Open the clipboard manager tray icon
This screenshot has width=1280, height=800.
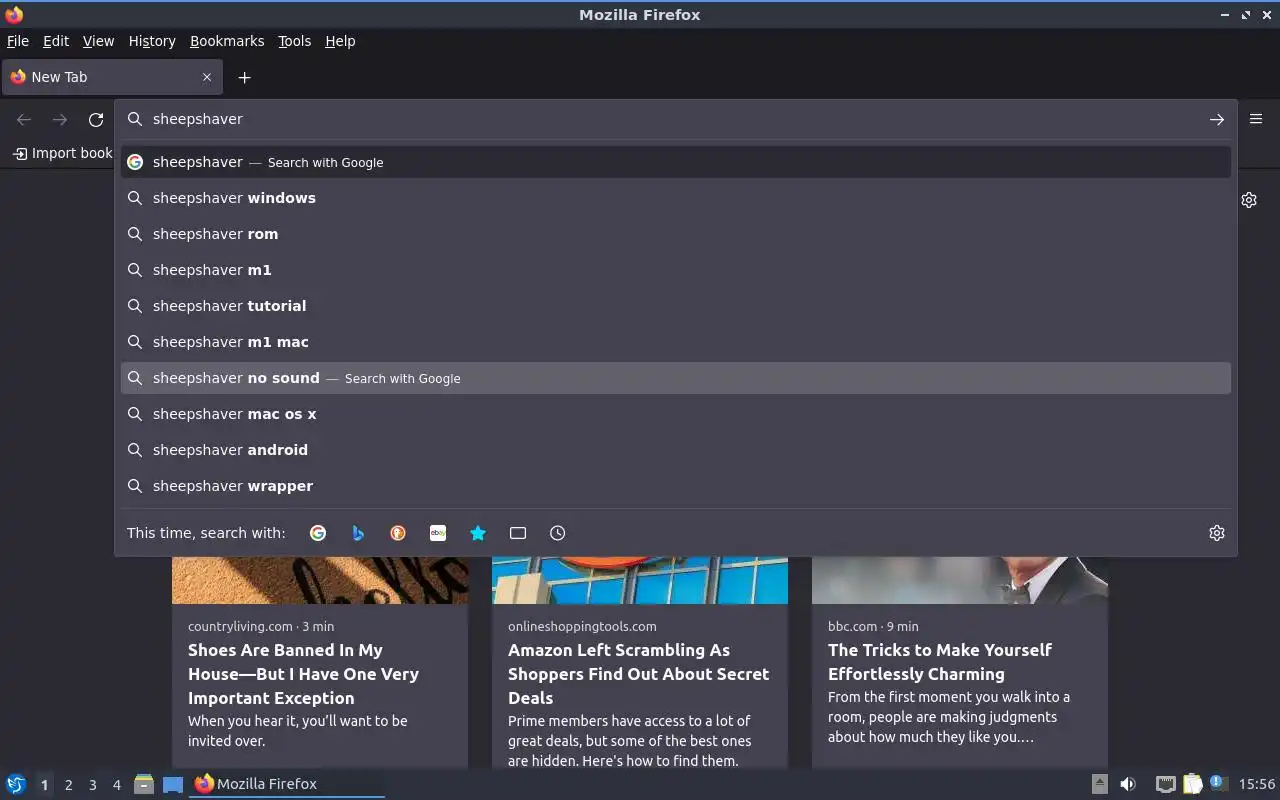tap(1192, 784)
